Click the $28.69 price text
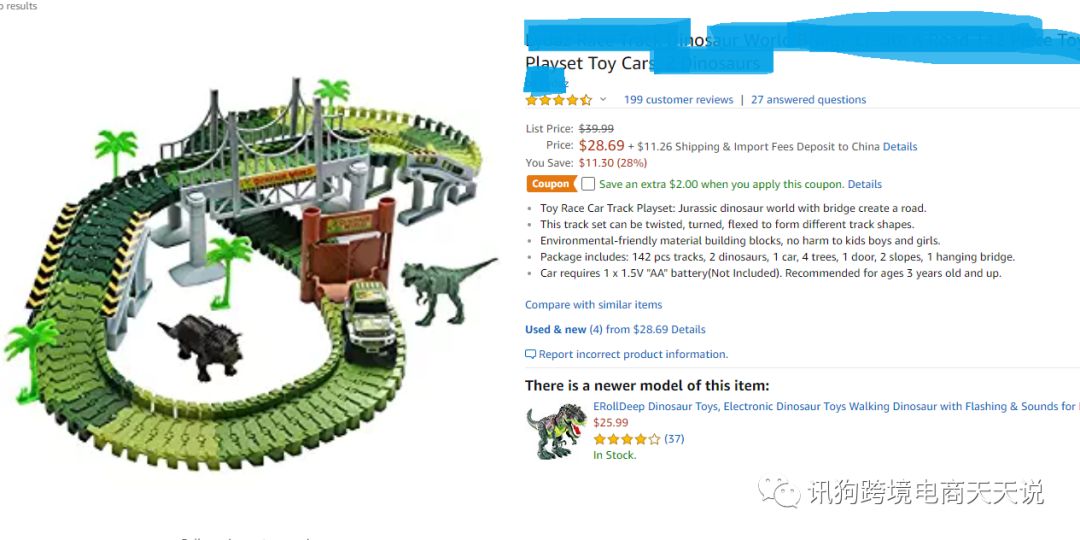Viewport: 1080px width, 540px height. 601,146
